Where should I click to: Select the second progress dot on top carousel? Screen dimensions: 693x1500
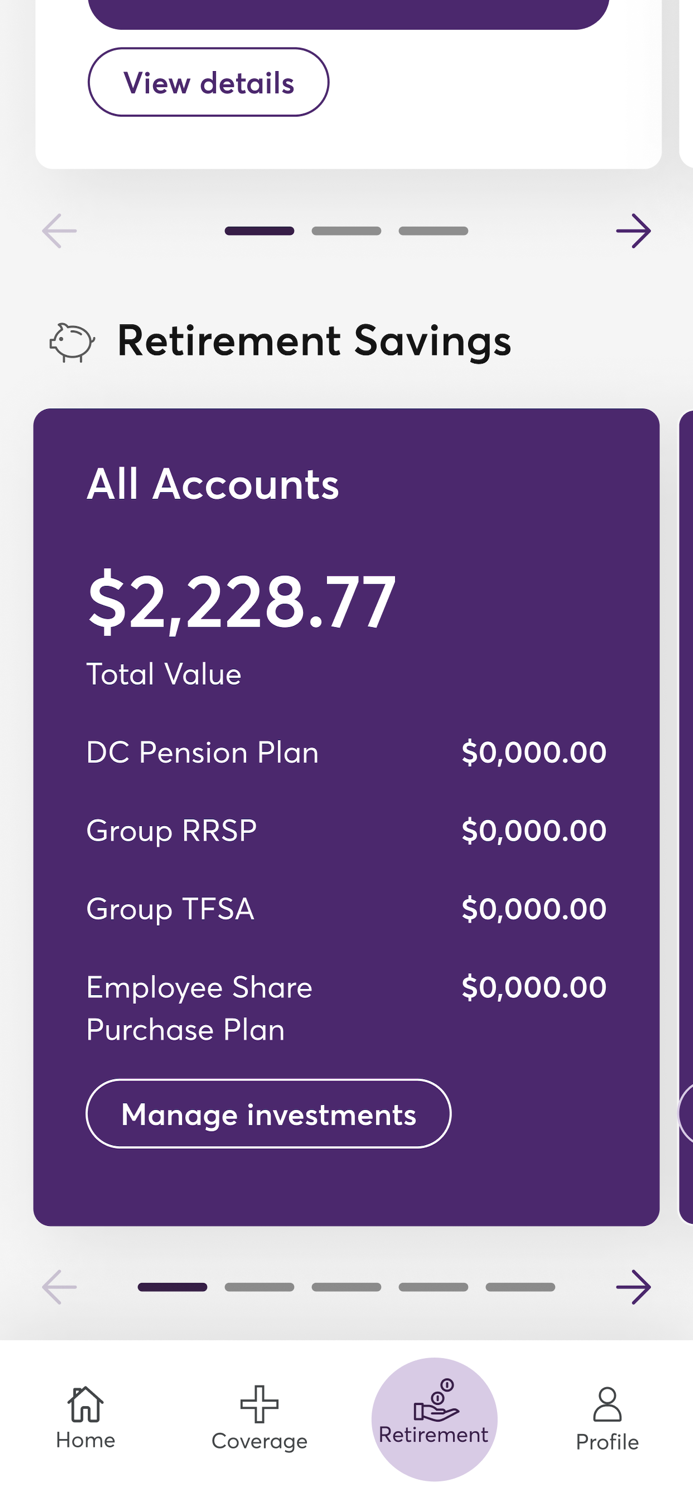click(346, 230)
